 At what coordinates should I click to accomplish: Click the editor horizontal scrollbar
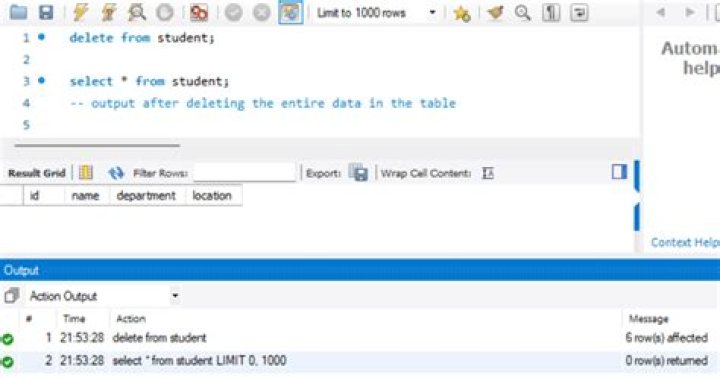pyautogui.click(x=97, y=145)
